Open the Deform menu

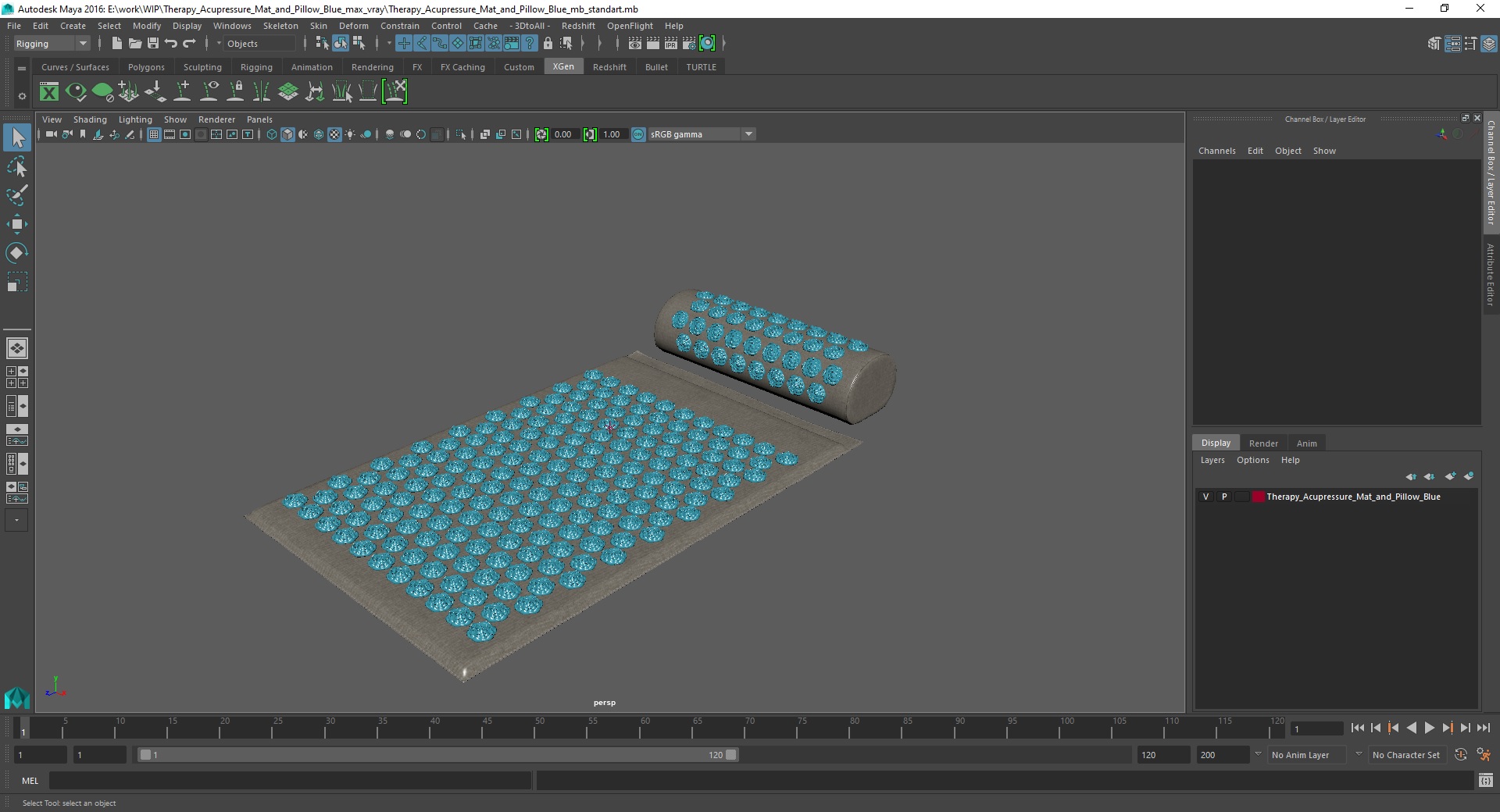pyautogui.click(x=353, y=26)
